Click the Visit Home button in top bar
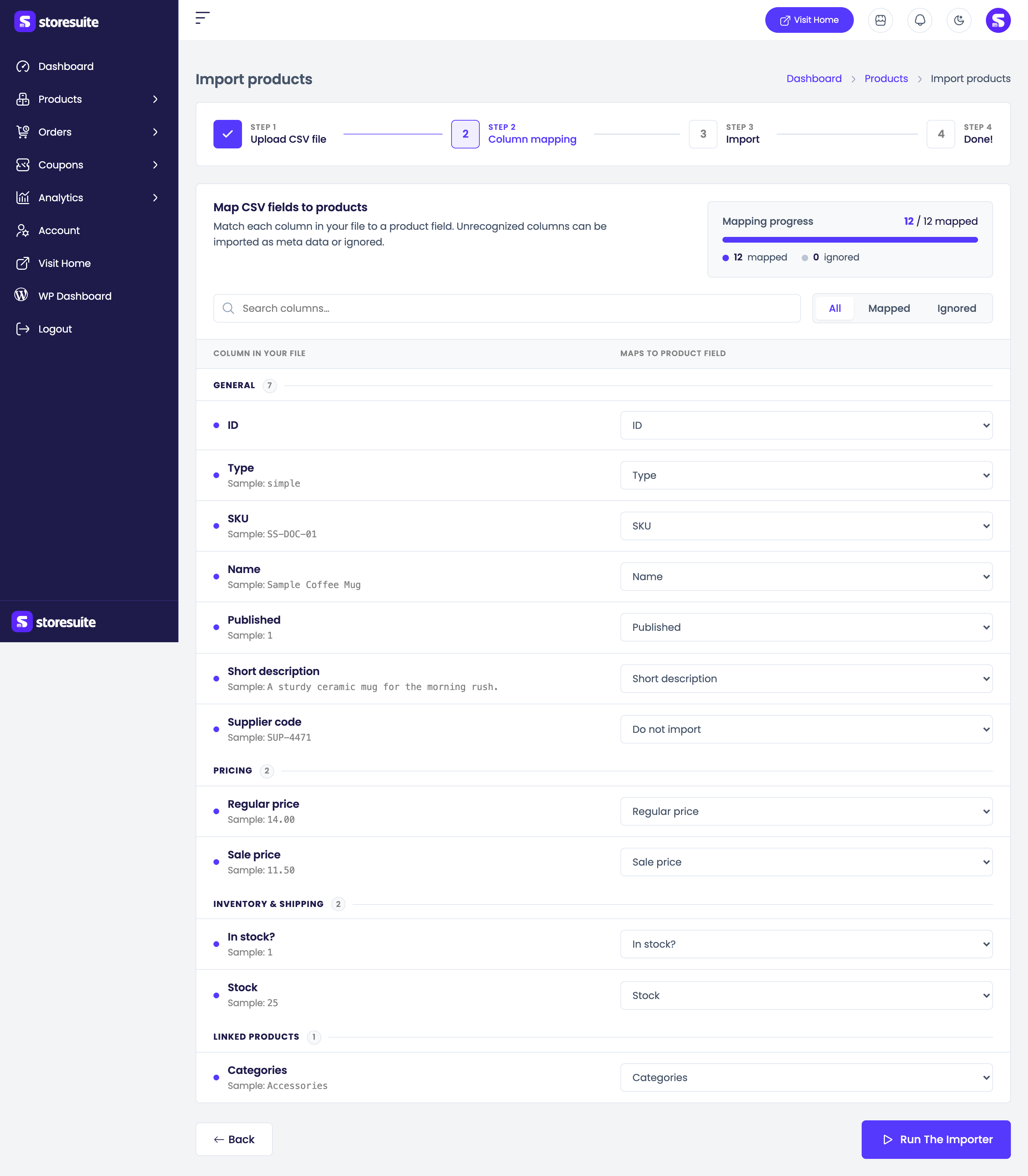This screenshot has width=1028, height=1176. click(809, 20)
